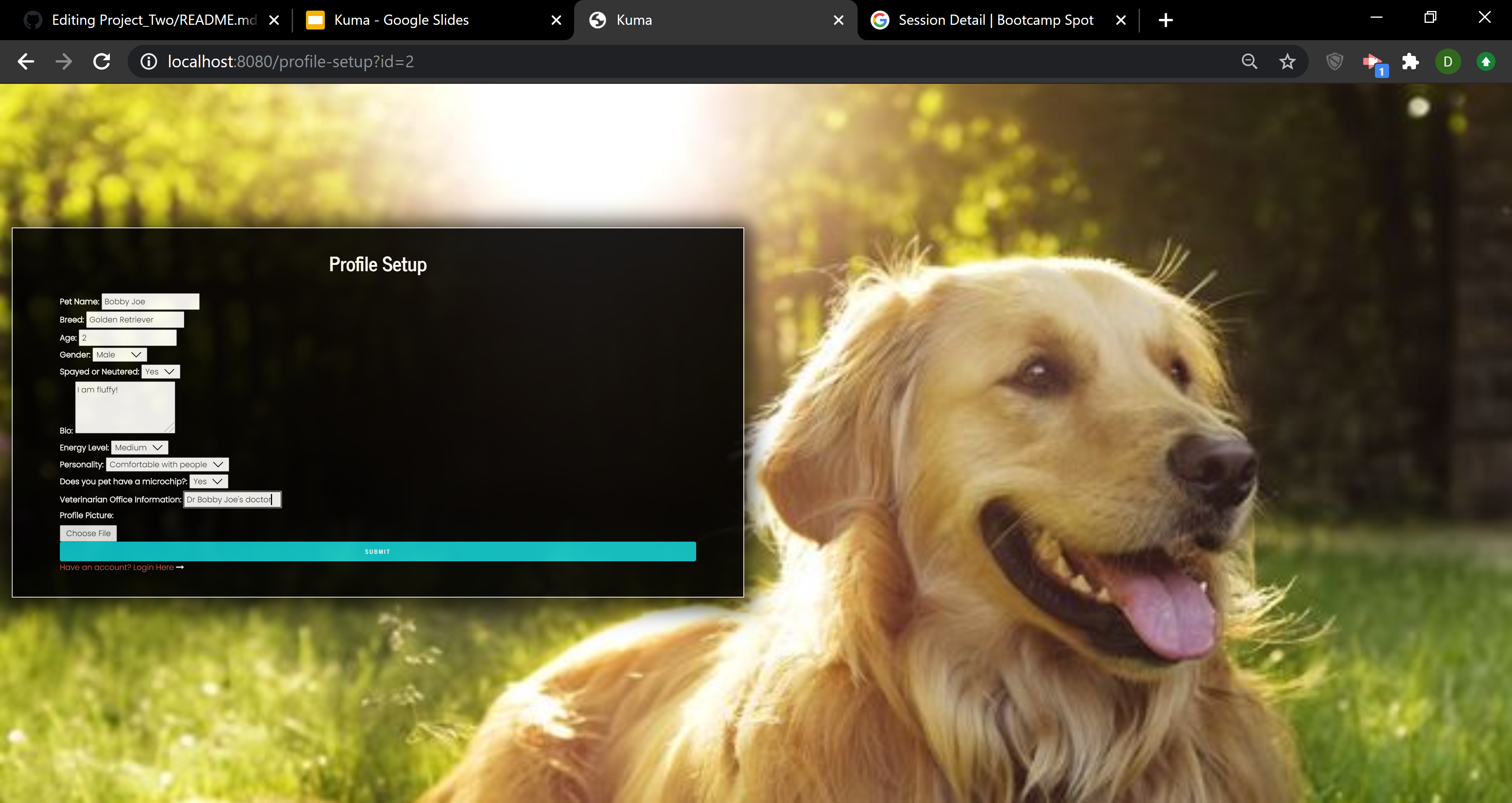Click Choose File for Profile Picture
This screenshot has width=1512, height=803.
(x=88, y=533)
